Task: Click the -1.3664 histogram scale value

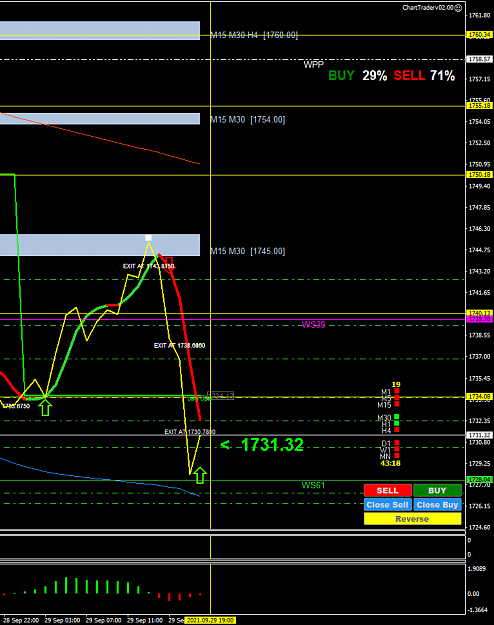Action: pyautogui.click(x=478, y=610)
